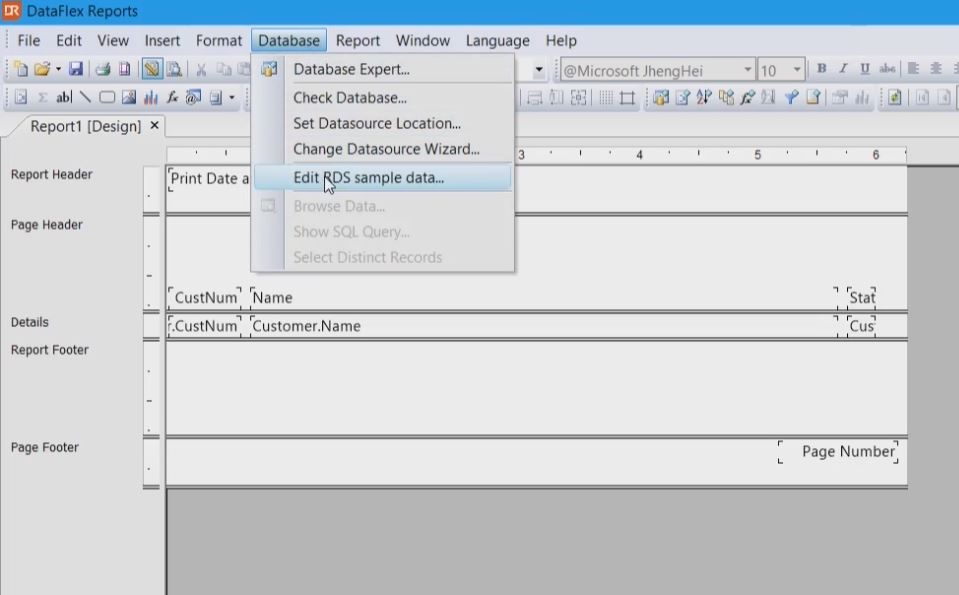Image resolution: width=959 pixels, height=595 pixels.
Task: Expand the font name dropdown
Action: [x=747, y=70]
